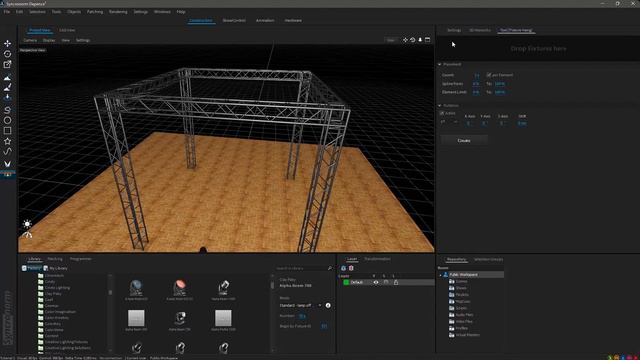Screen dimensions: 640x360
Task: Open the 3D Hierarchy tab
Action: pyautogui.click(x=480, y=30)
